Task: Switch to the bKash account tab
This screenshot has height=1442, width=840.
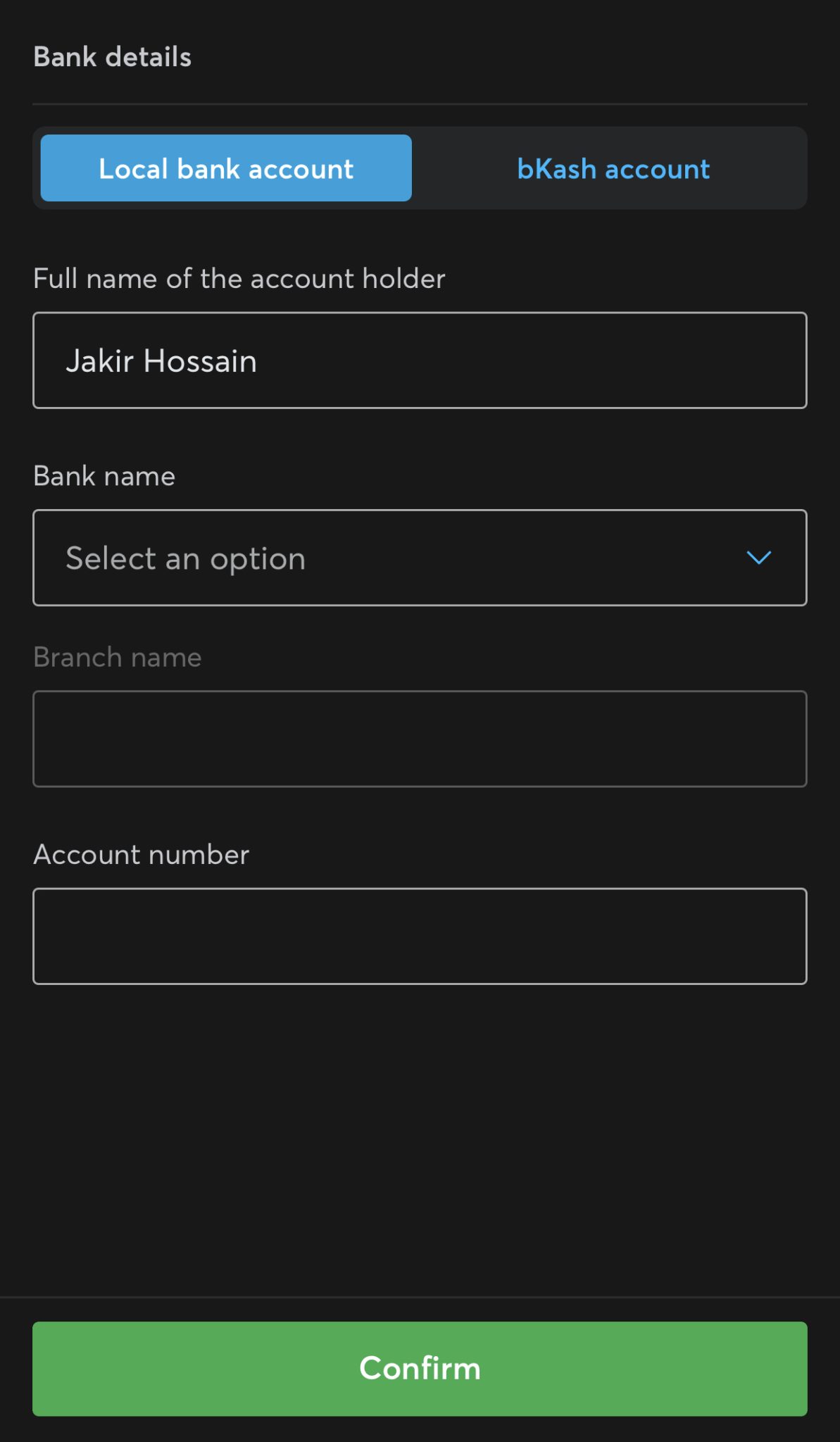Action: pyautogui.click(x=613, y=169)
